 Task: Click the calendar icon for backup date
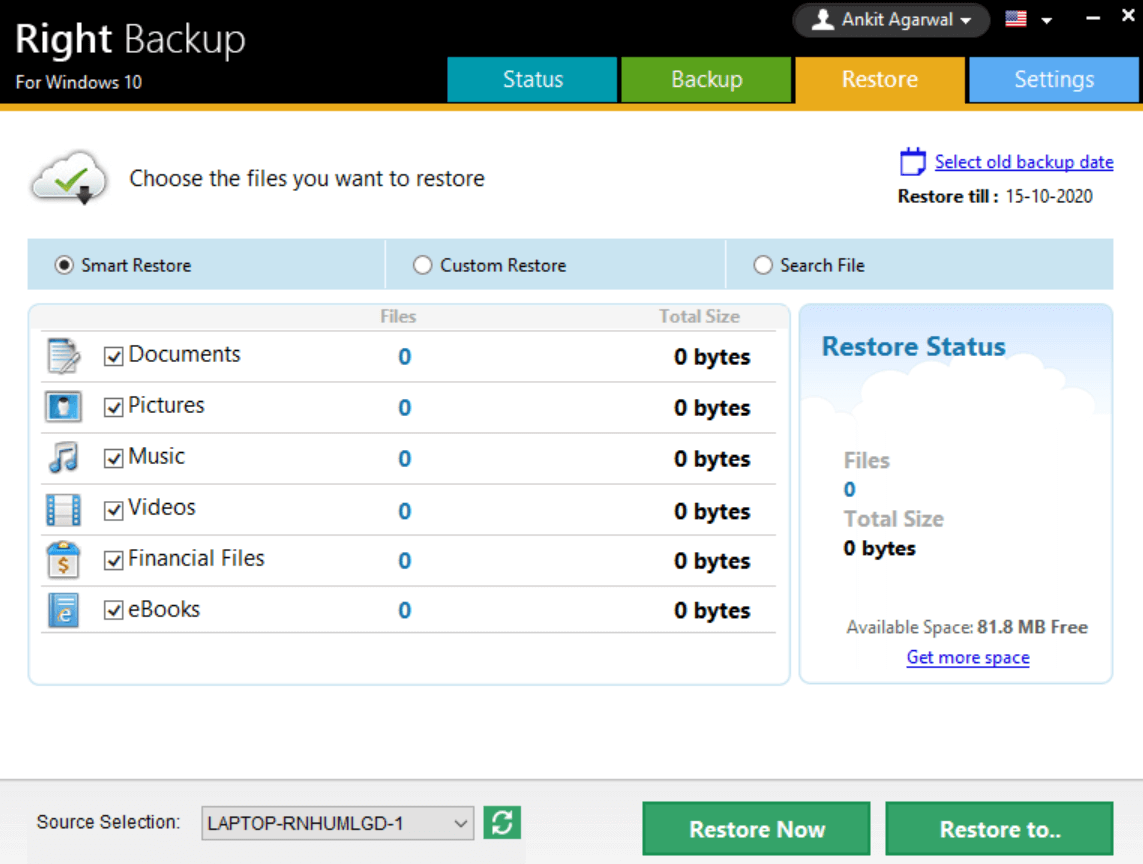coord(912,162)
